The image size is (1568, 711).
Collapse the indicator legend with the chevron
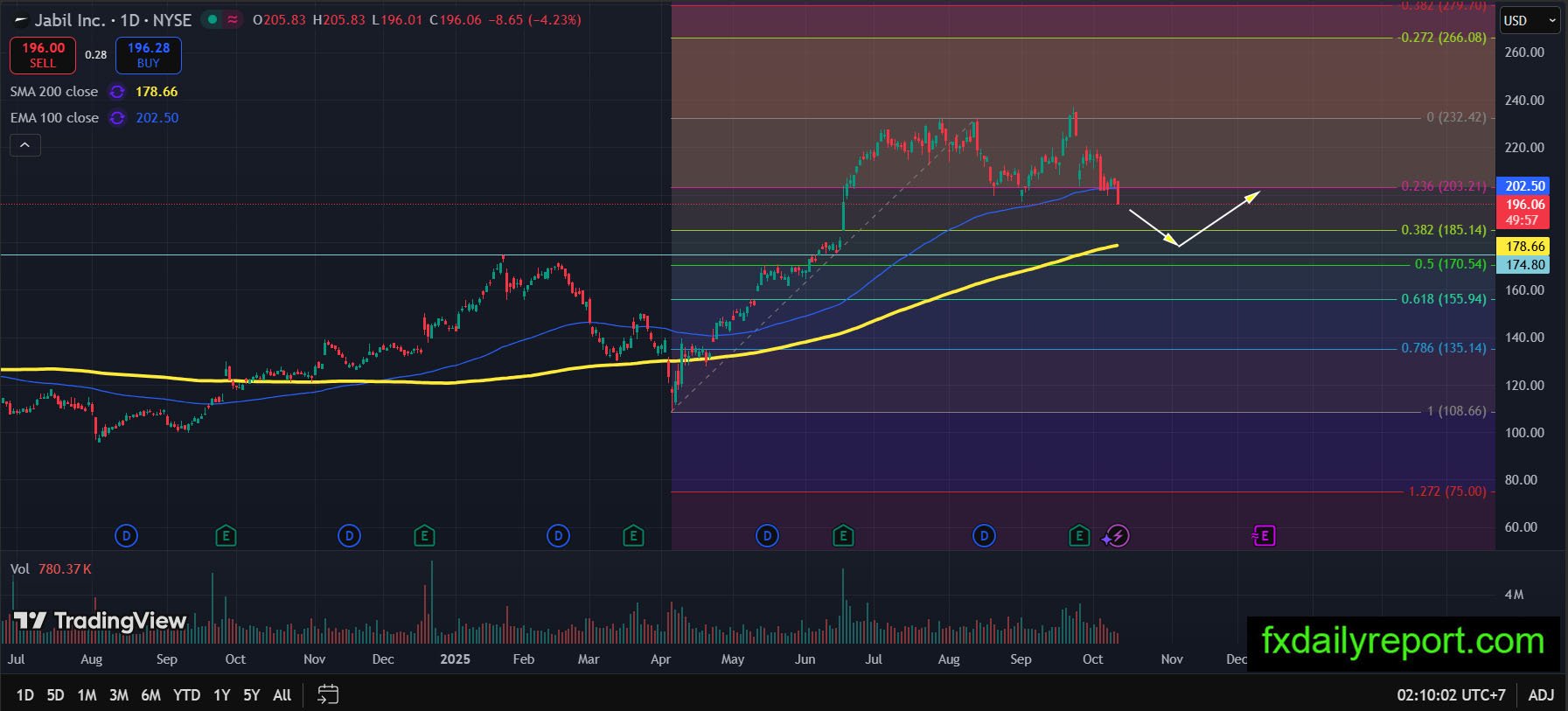coord(25,145)
